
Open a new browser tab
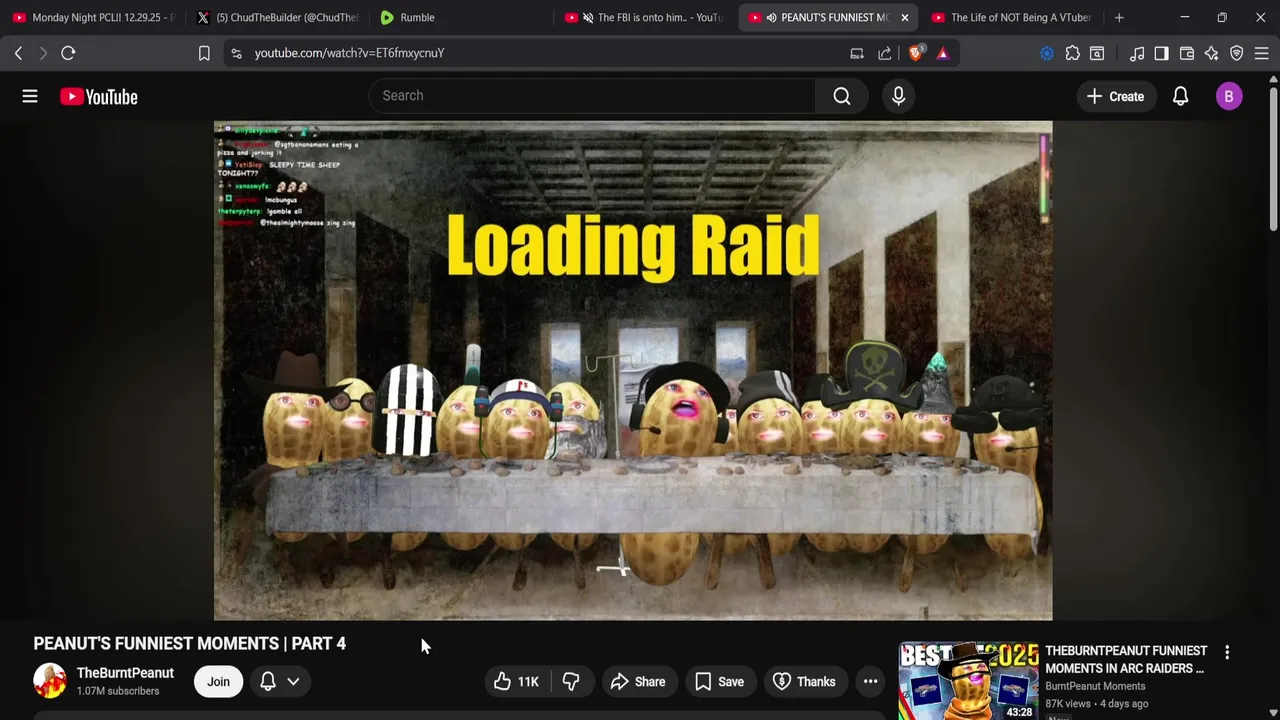[1119, 17]
